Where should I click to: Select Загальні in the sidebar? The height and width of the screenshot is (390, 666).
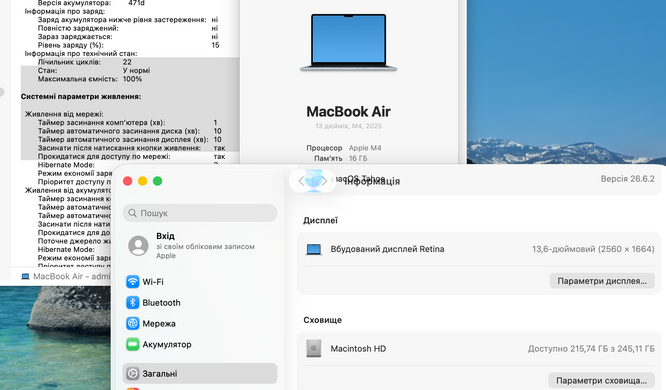coord(200,373)
